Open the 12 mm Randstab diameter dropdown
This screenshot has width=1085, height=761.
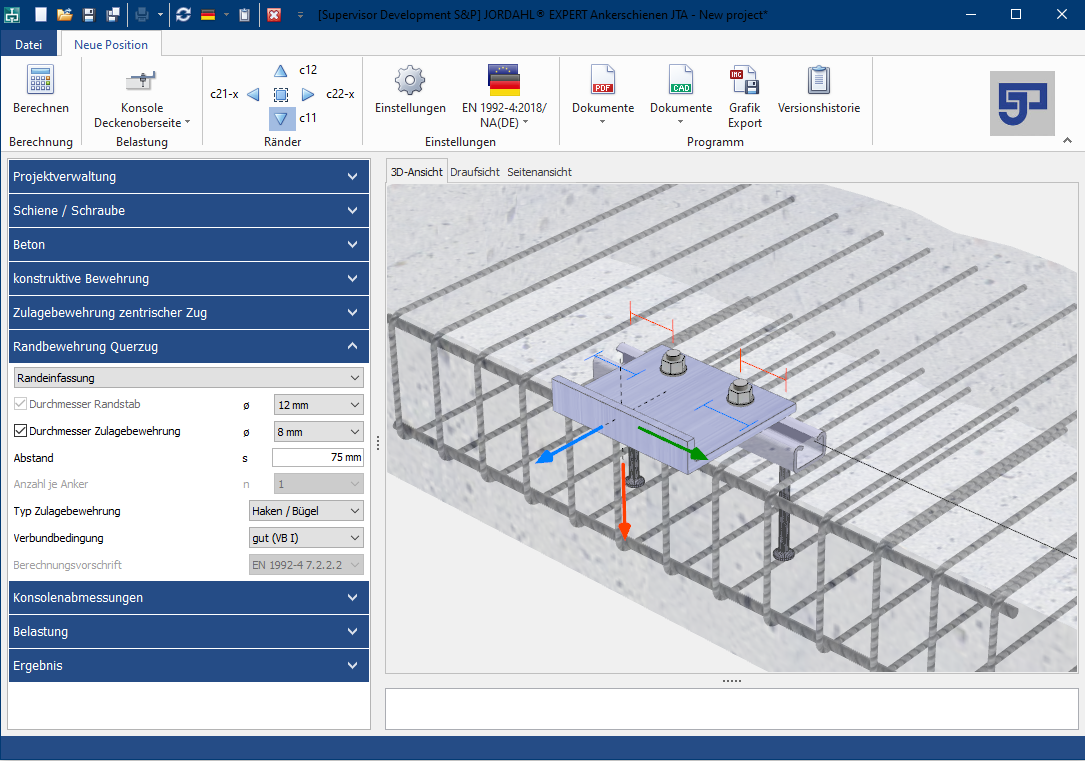(x=319, y=405)
